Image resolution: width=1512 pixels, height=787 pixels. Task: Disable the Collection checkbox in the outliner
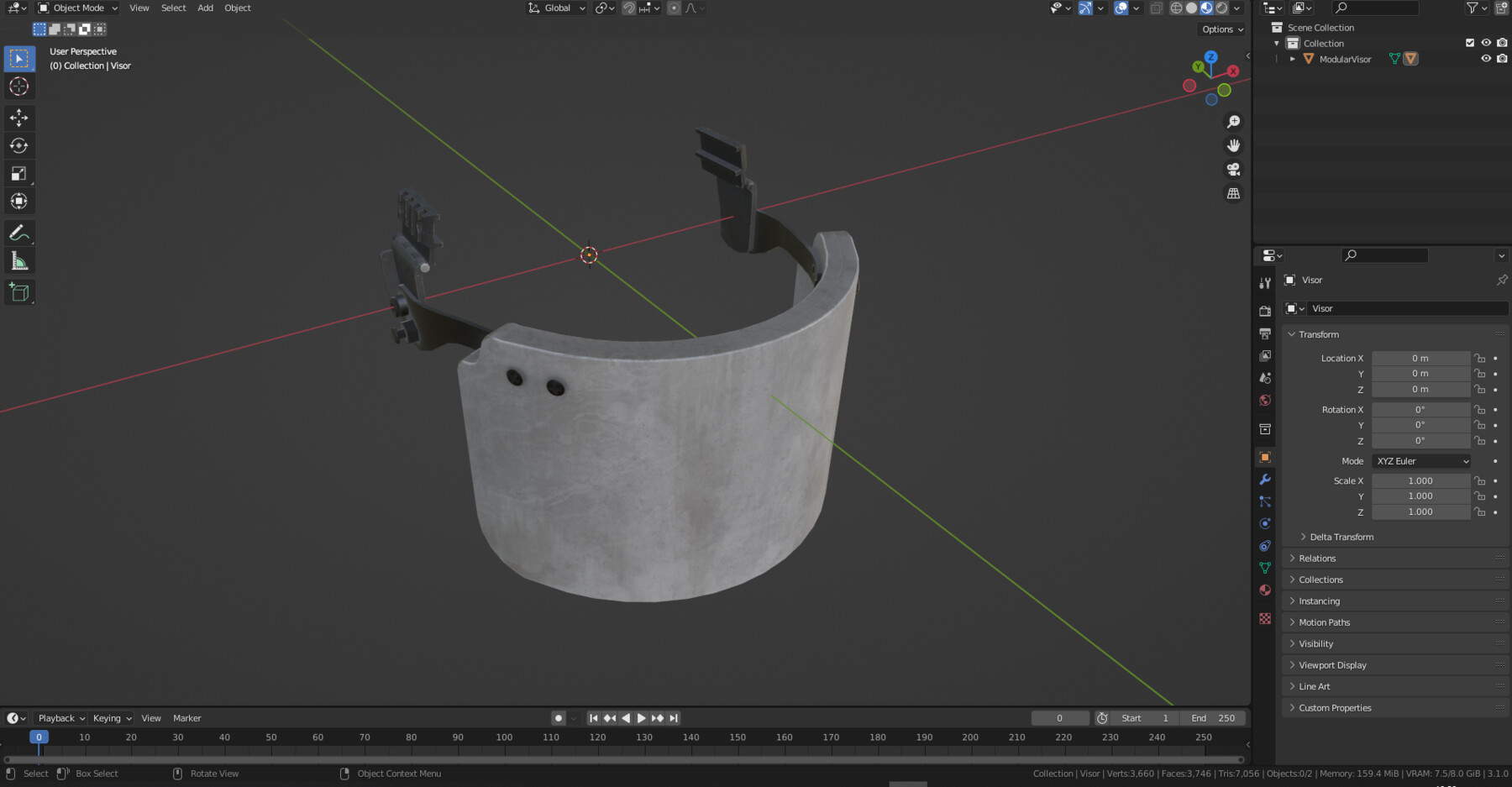click(1468, 43)
